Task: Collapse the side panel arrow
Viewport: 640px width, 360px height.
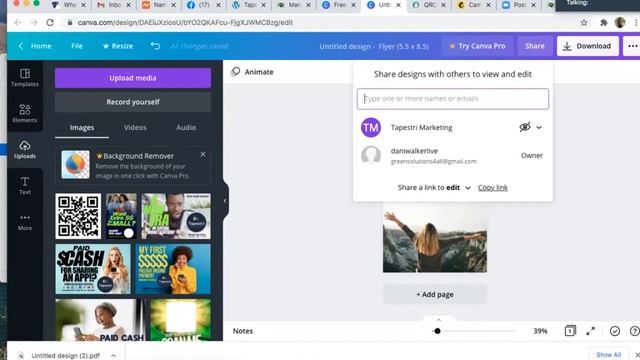Action: click(x=225, y=200)
